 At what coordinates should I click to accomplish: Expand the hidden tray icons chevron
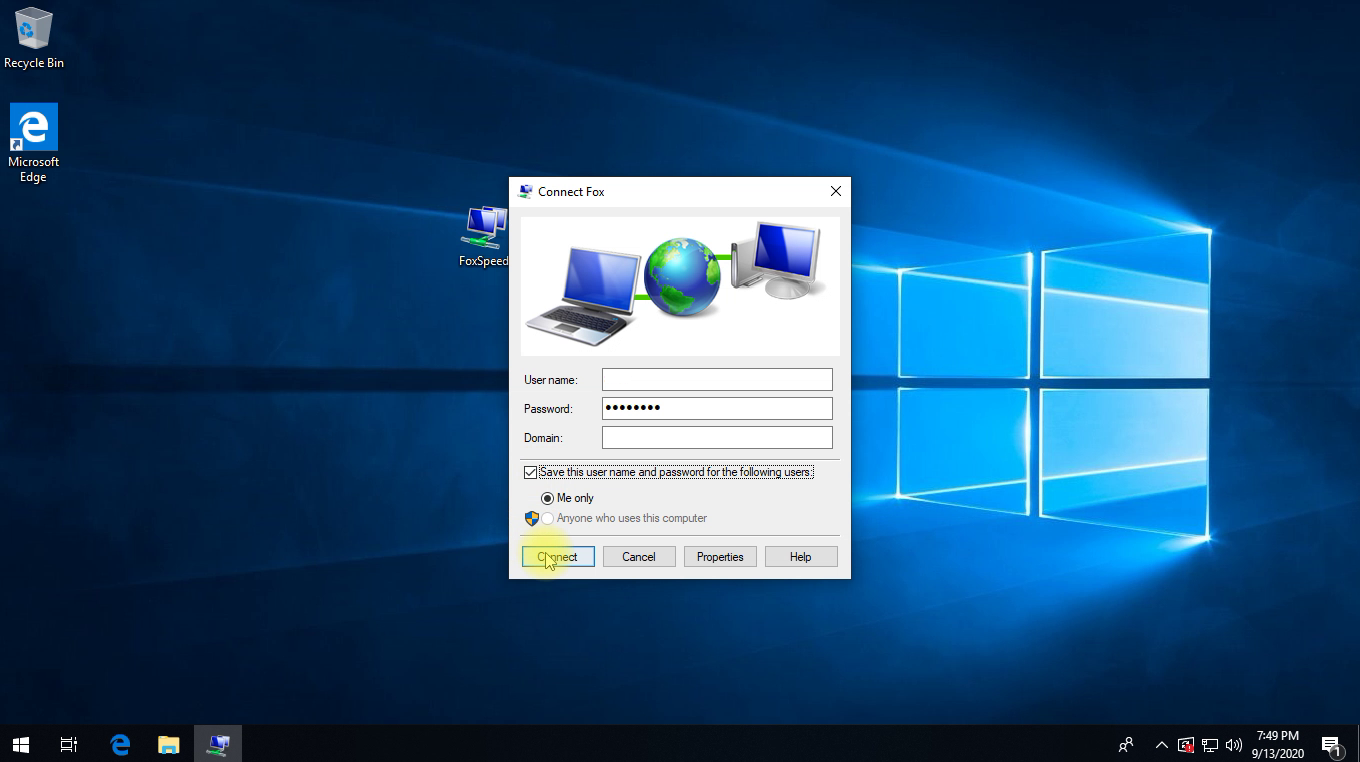point(1161,745)
